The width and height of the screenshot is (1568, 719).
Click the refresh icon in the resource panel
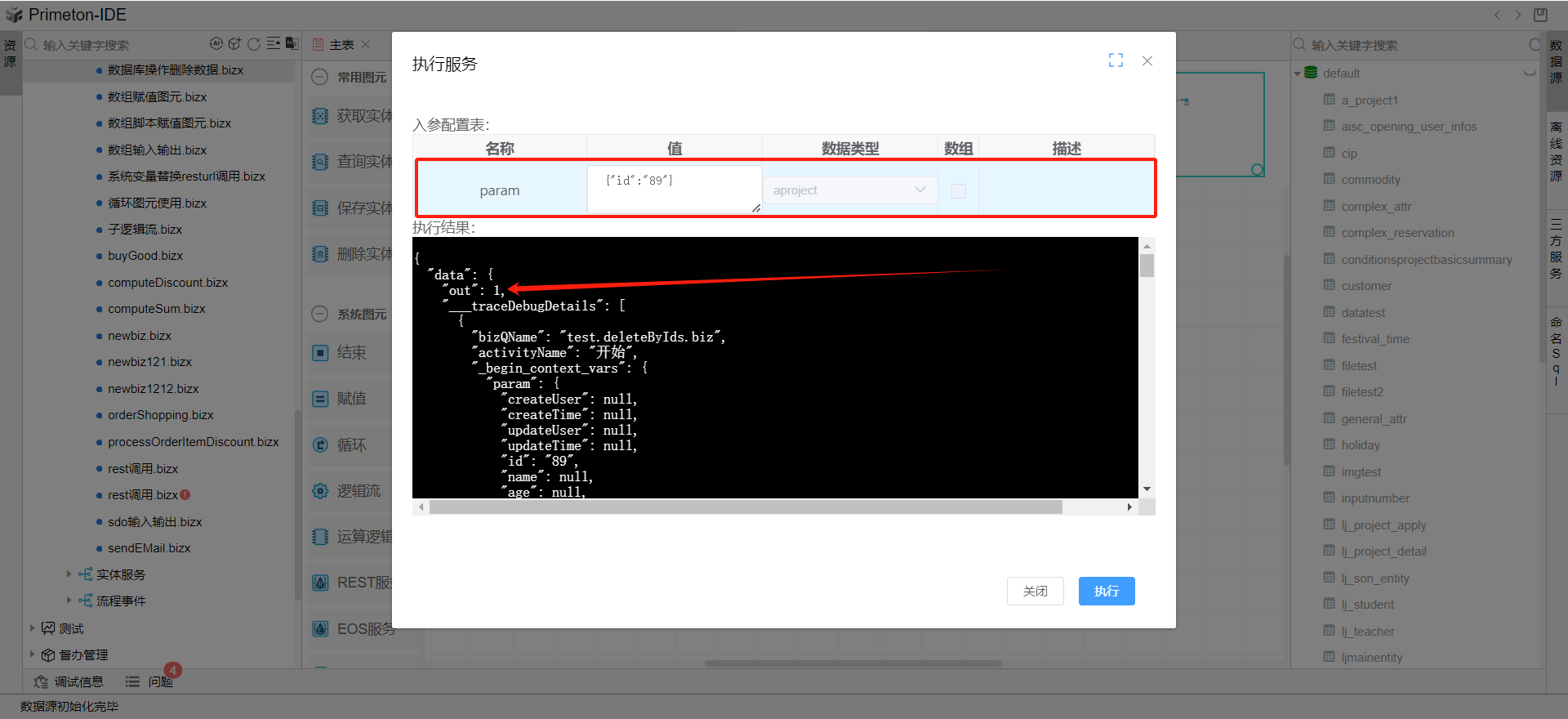pos(254,44)
